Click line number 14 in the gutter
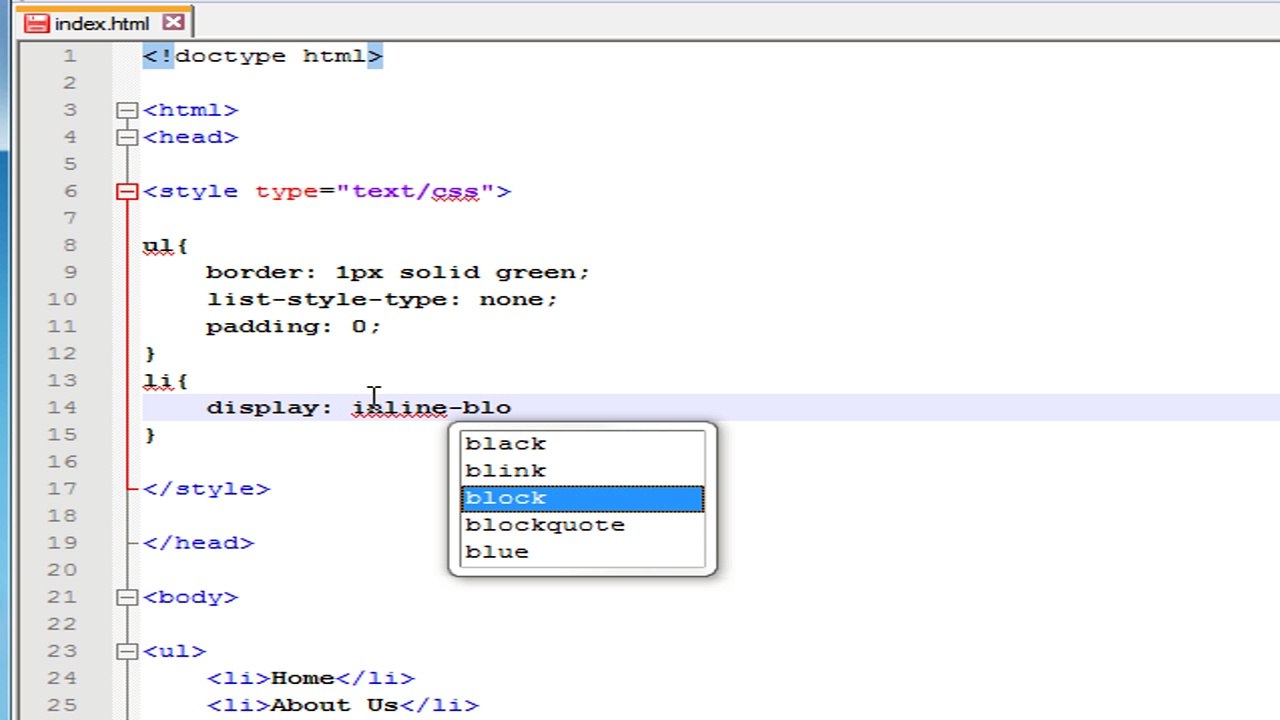This screenshot has width=1280, height=720. [62, 407]
